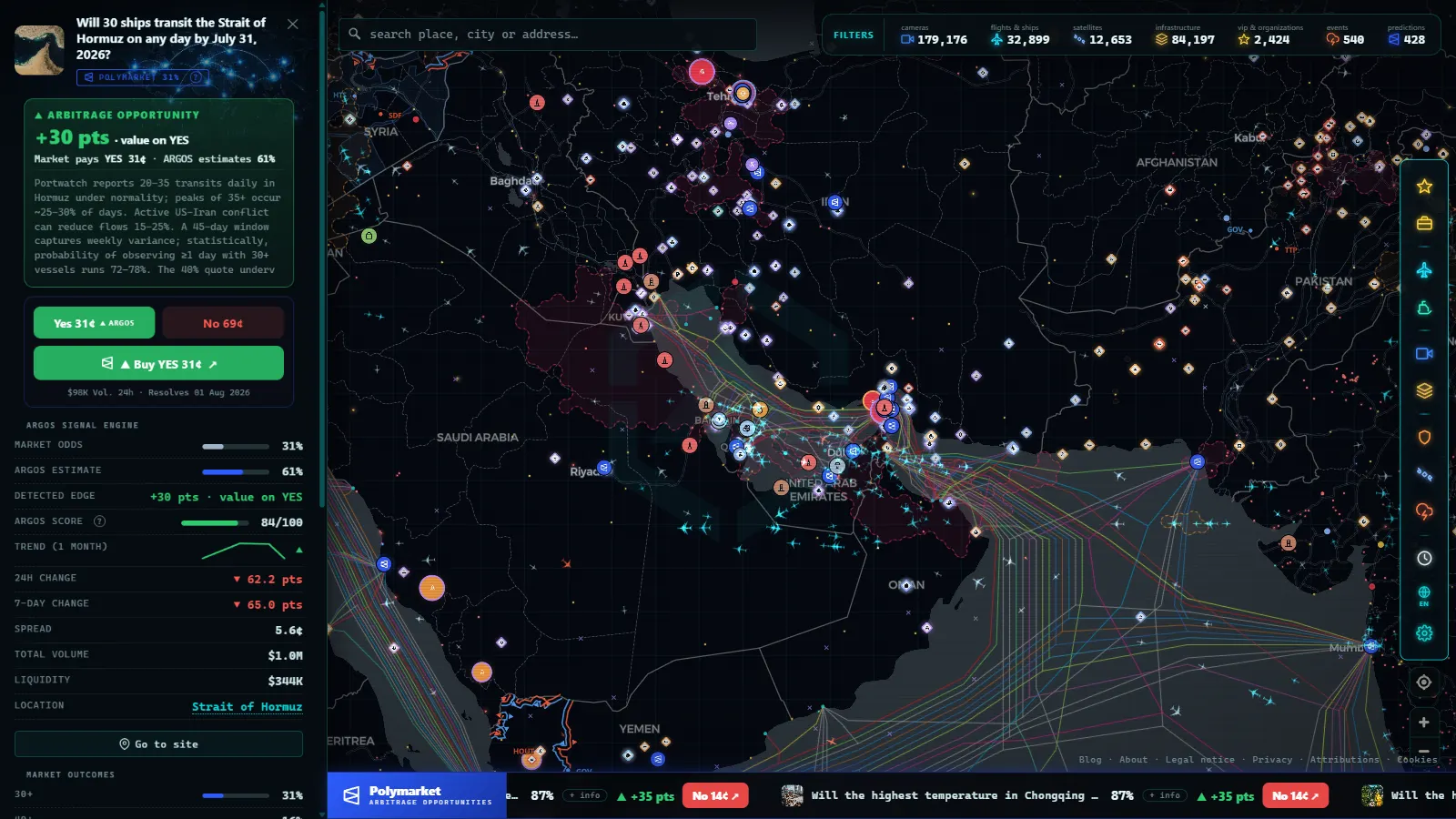The height and width of the screenshot is (819, 1456).
Task: Open the EN language selector
Action: click(1424, 596)
